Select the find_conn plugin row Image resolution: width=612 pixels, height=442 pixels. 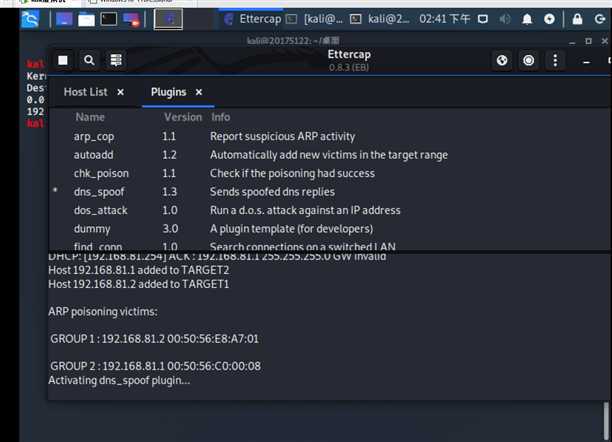329,245
